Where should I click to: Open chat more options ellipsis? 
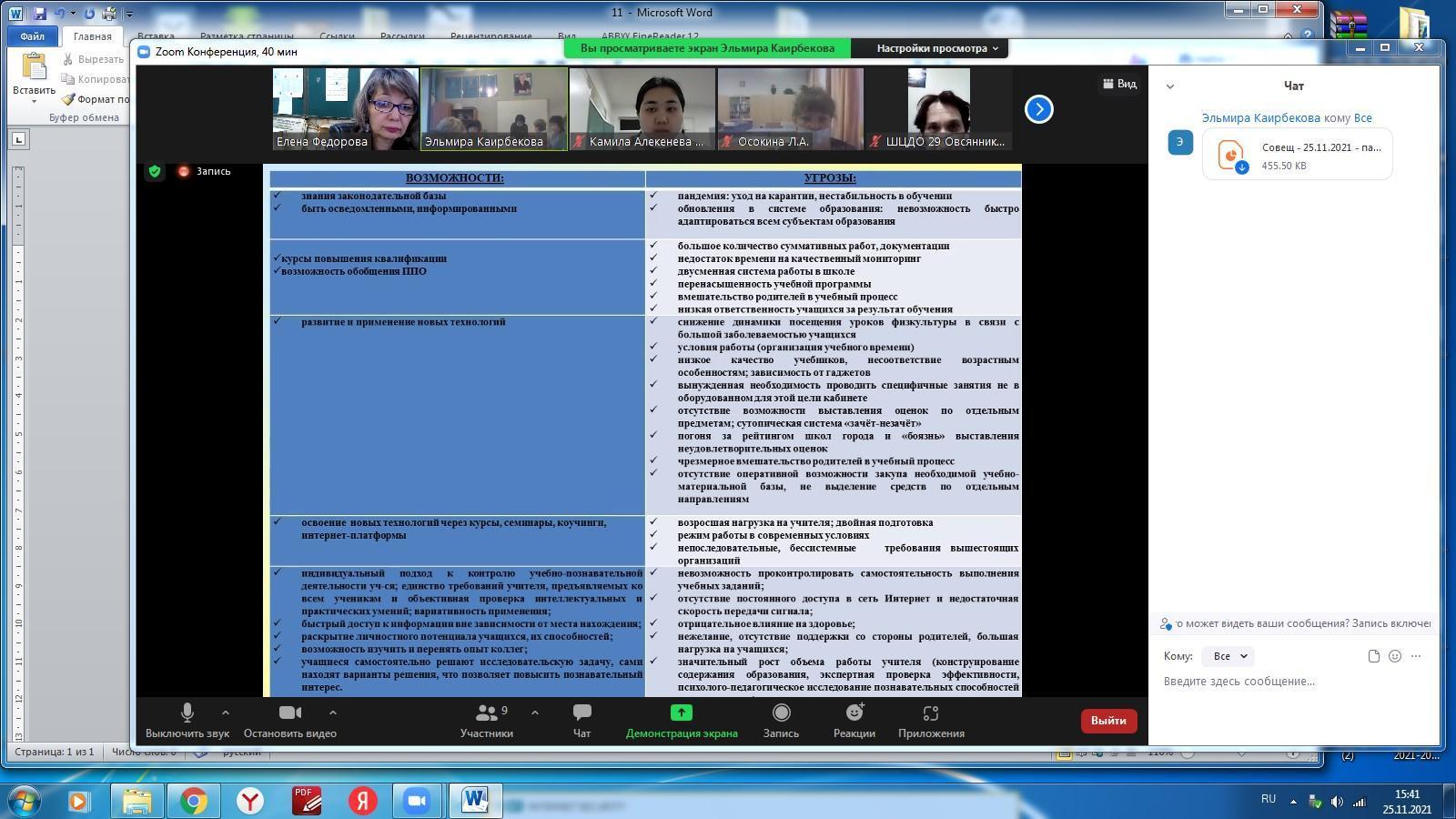(x=1416, y=656)
